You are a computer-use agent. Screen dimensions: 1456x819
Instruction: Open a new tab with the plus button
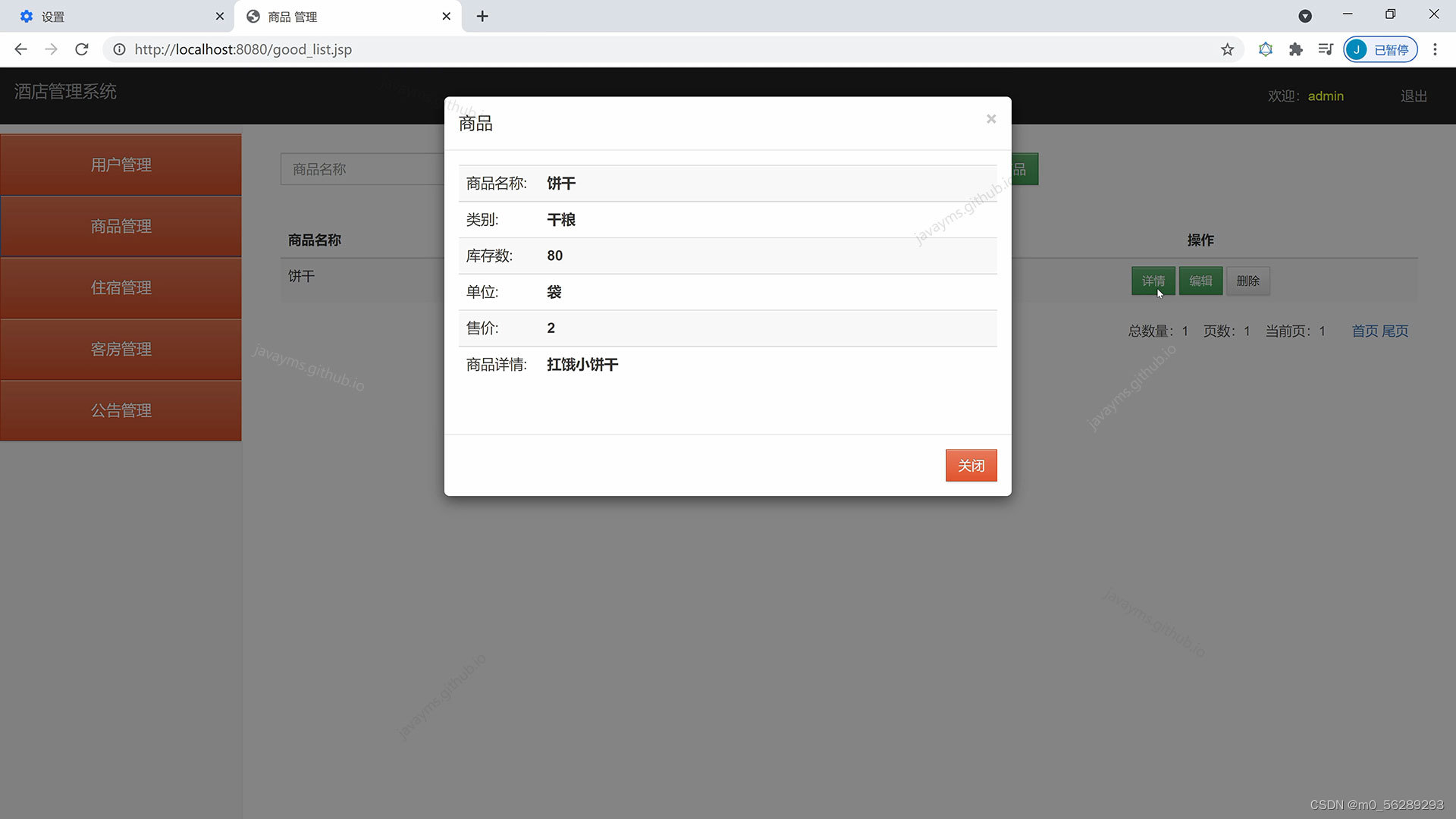[482, 16]
